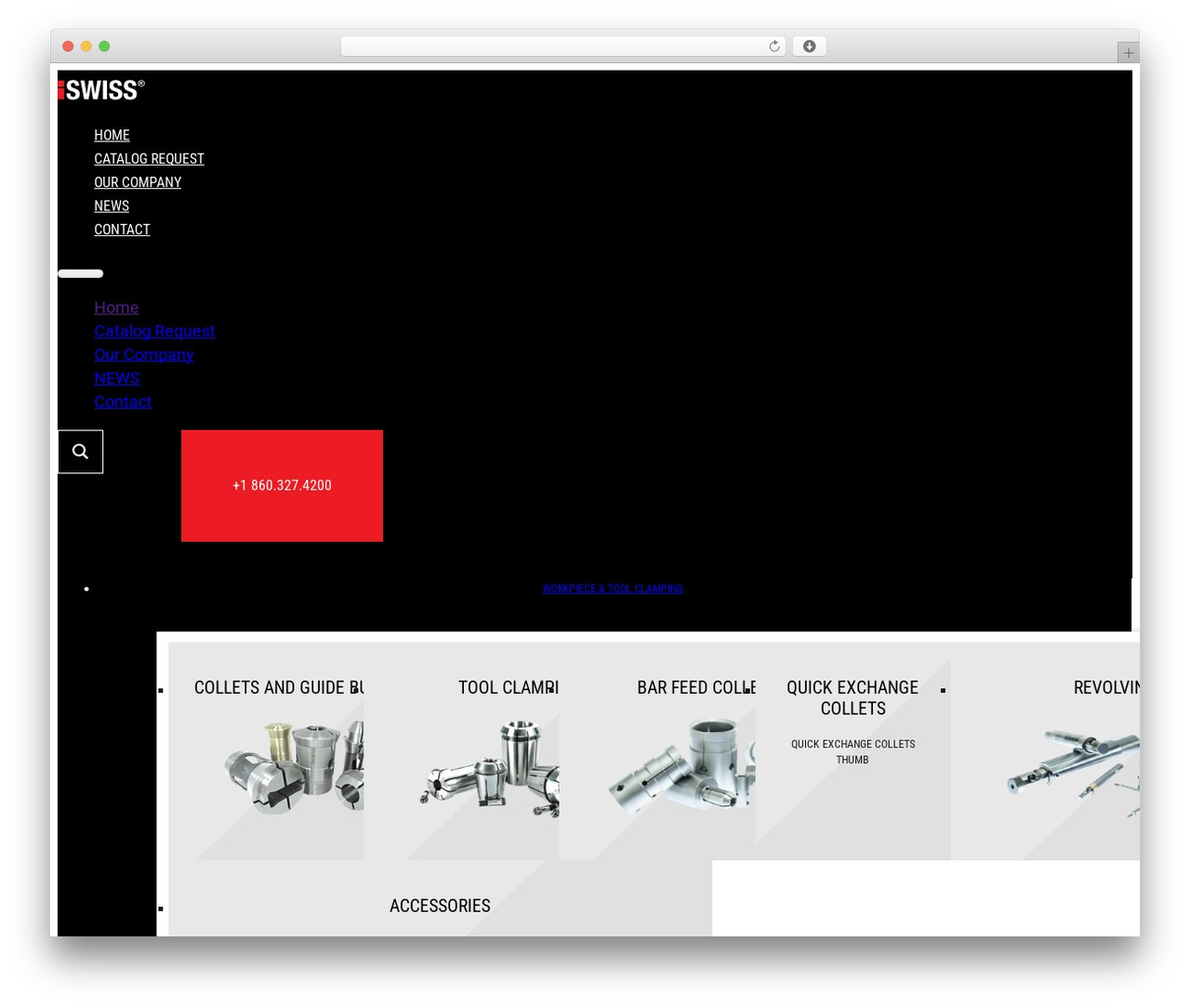The height and width of the screenshot is (1008, 1190).
Task: Call using the red +1 860.327.4200 button
Action: pyautogui.click(x=282, y=485)
